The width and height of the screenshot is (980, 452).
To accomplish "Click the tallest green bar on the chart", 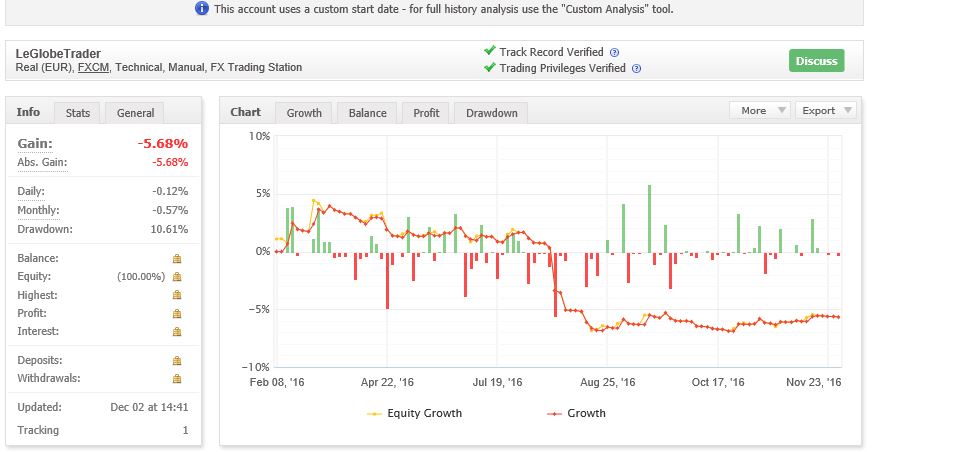I will click(650, 218).
